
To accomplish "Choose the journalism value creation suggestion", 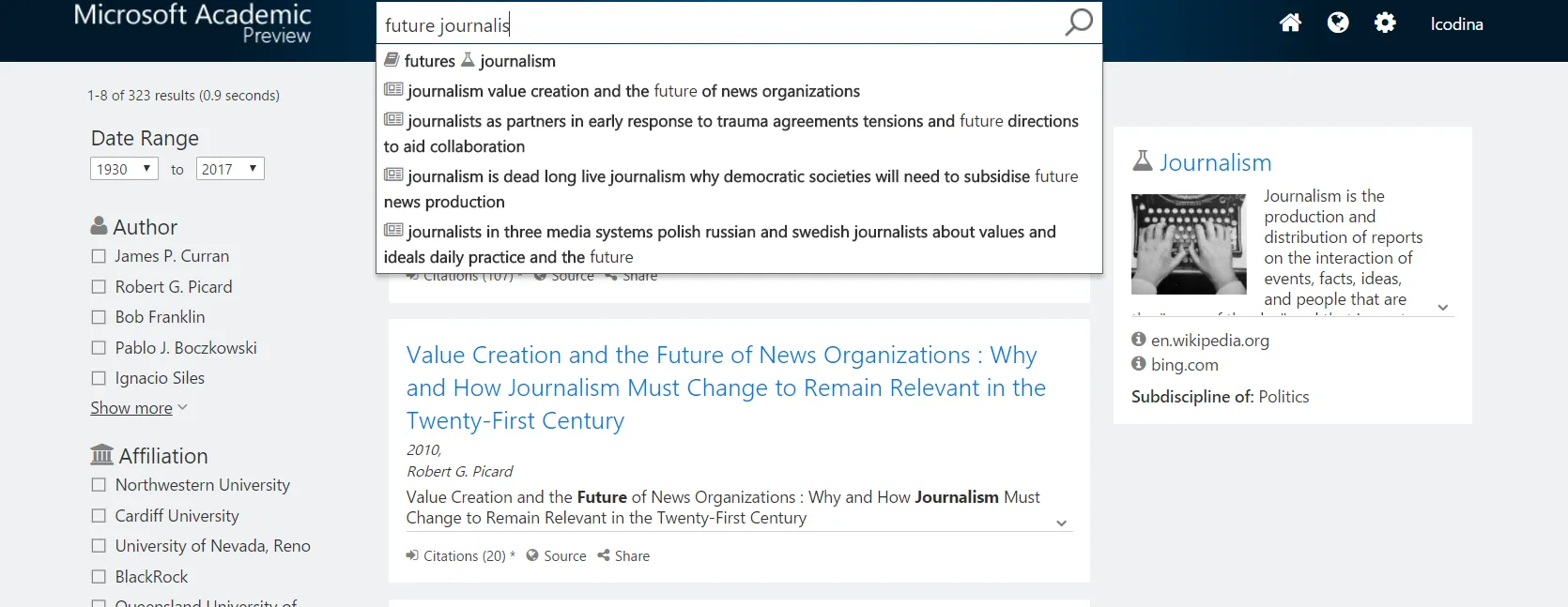I will [x=623, y=91].
